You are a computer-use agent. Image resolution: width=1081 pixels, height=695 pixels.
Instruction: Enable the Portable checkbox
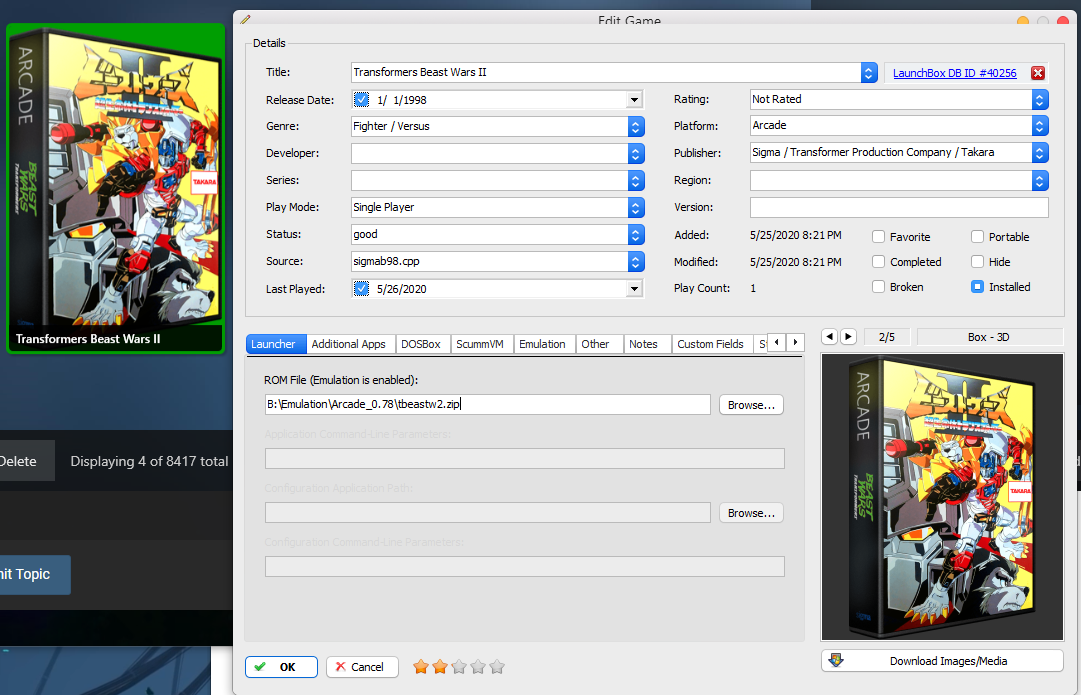point(977,236)
